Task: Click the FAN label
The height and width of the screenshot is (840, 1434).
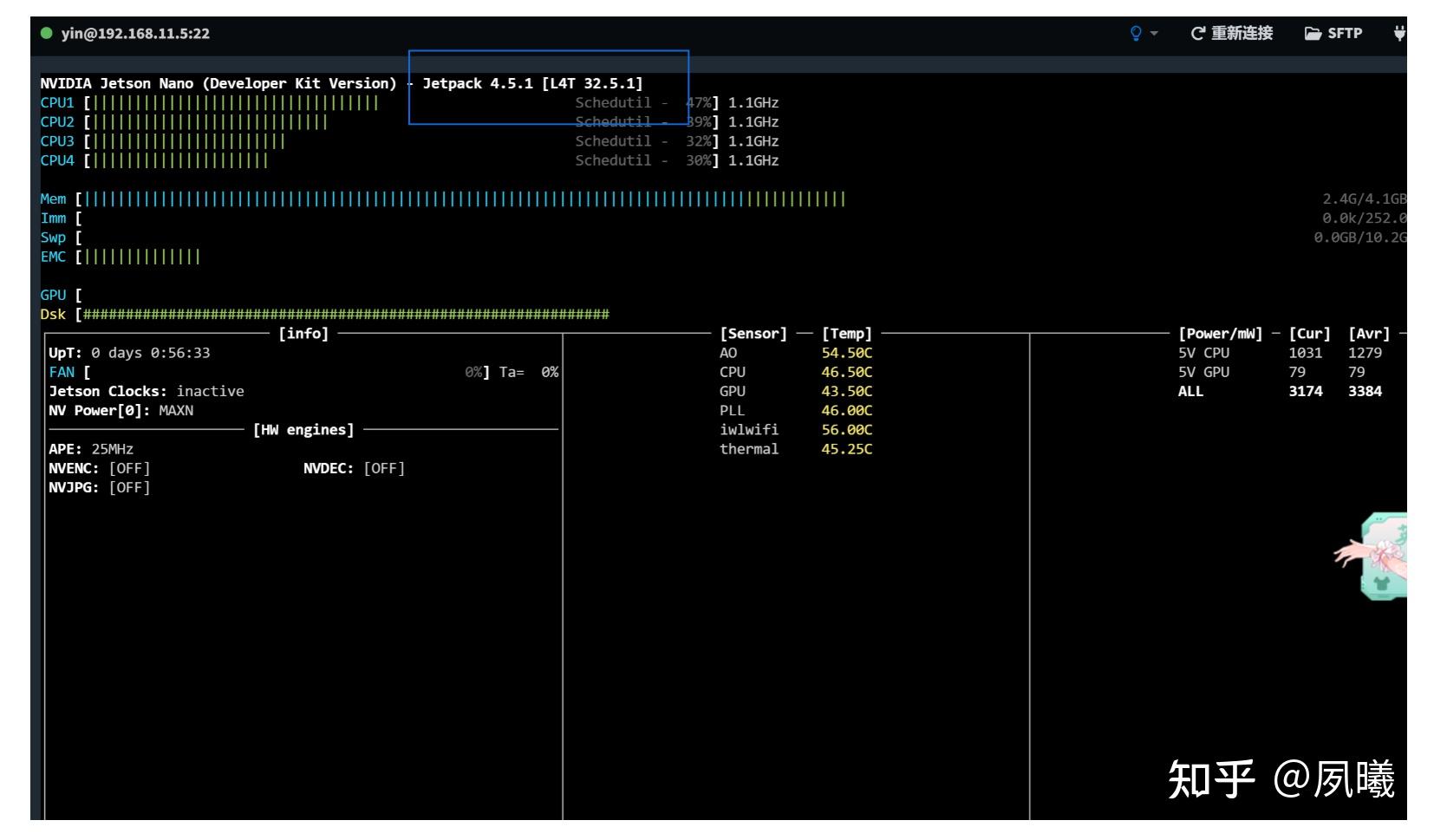Action: 62,372
